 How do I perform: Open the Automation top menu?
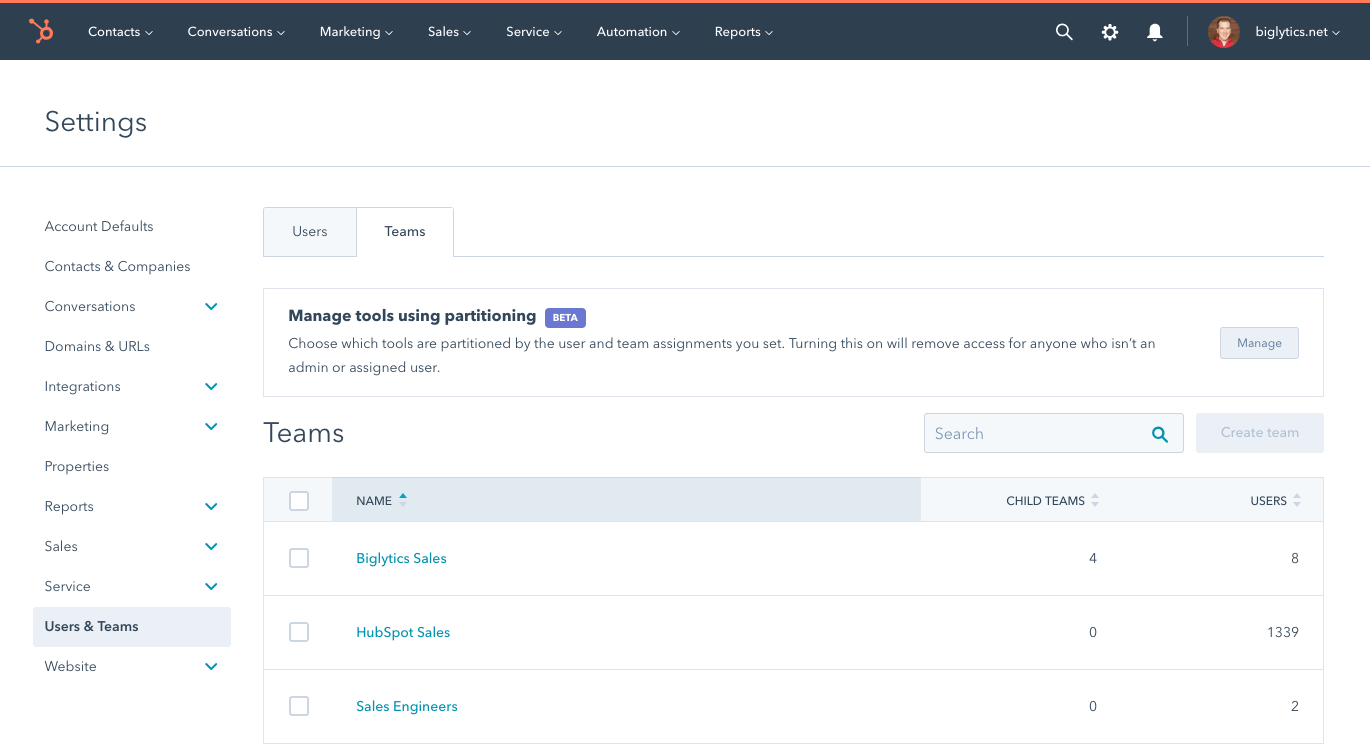pyautogui.click(x=638, y=32)
